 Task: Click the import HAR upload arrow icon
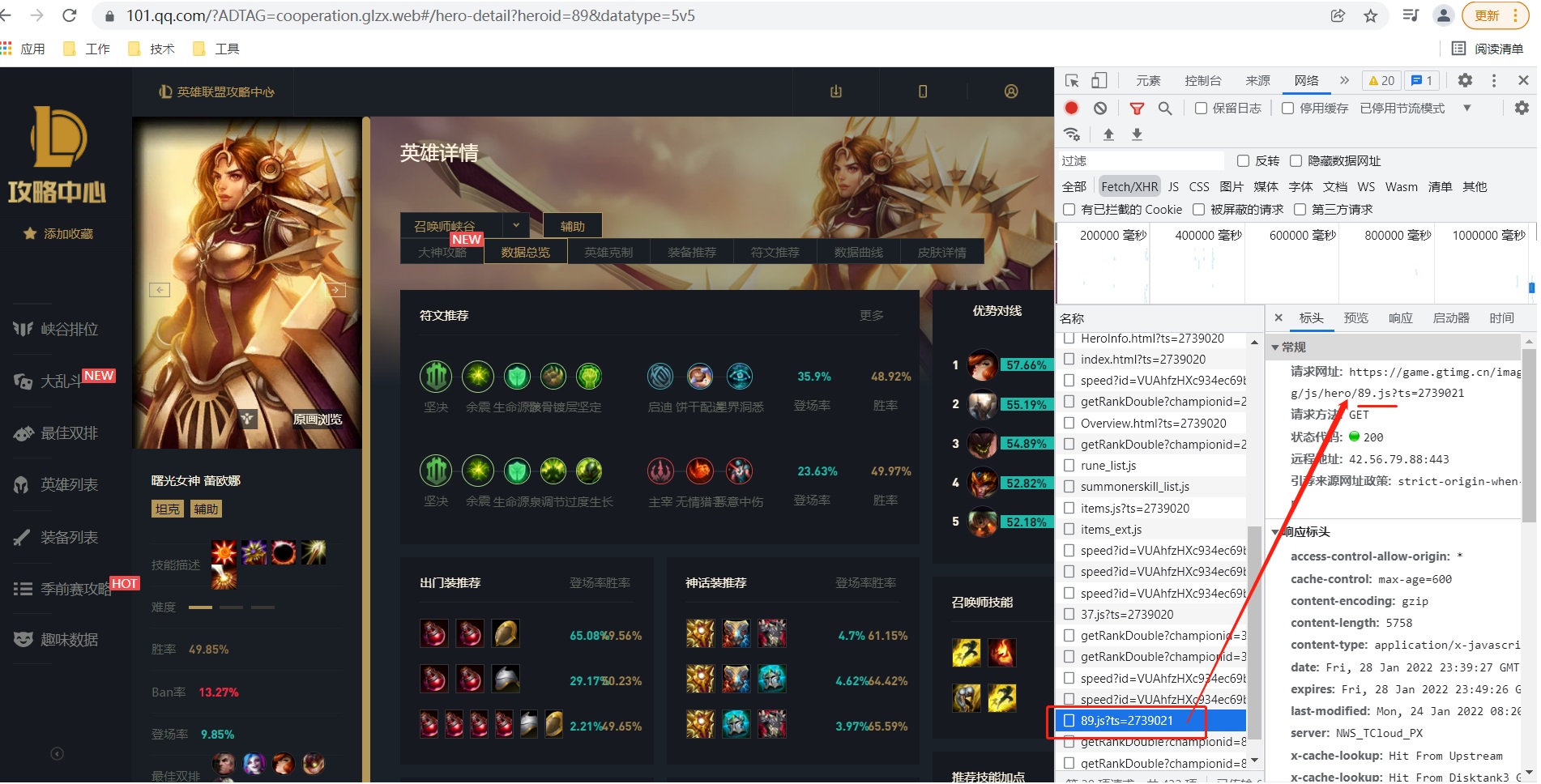point(1108,134)
